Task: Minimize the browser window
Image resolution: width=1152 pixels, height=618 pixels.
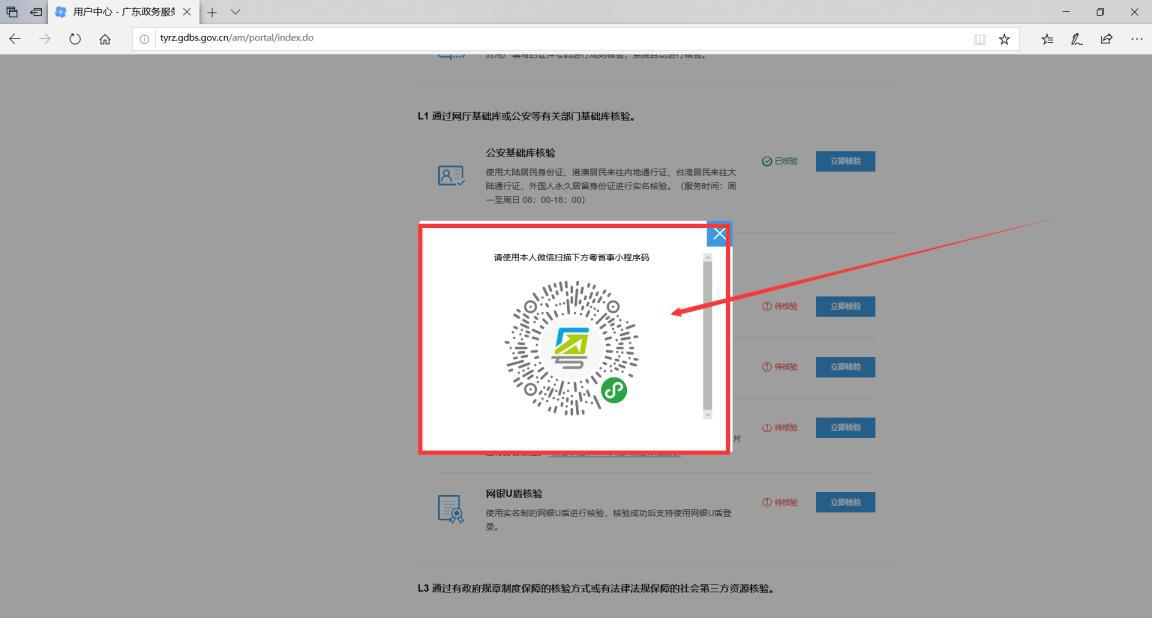Action: pyautogui.click(x=1066, y=12)
